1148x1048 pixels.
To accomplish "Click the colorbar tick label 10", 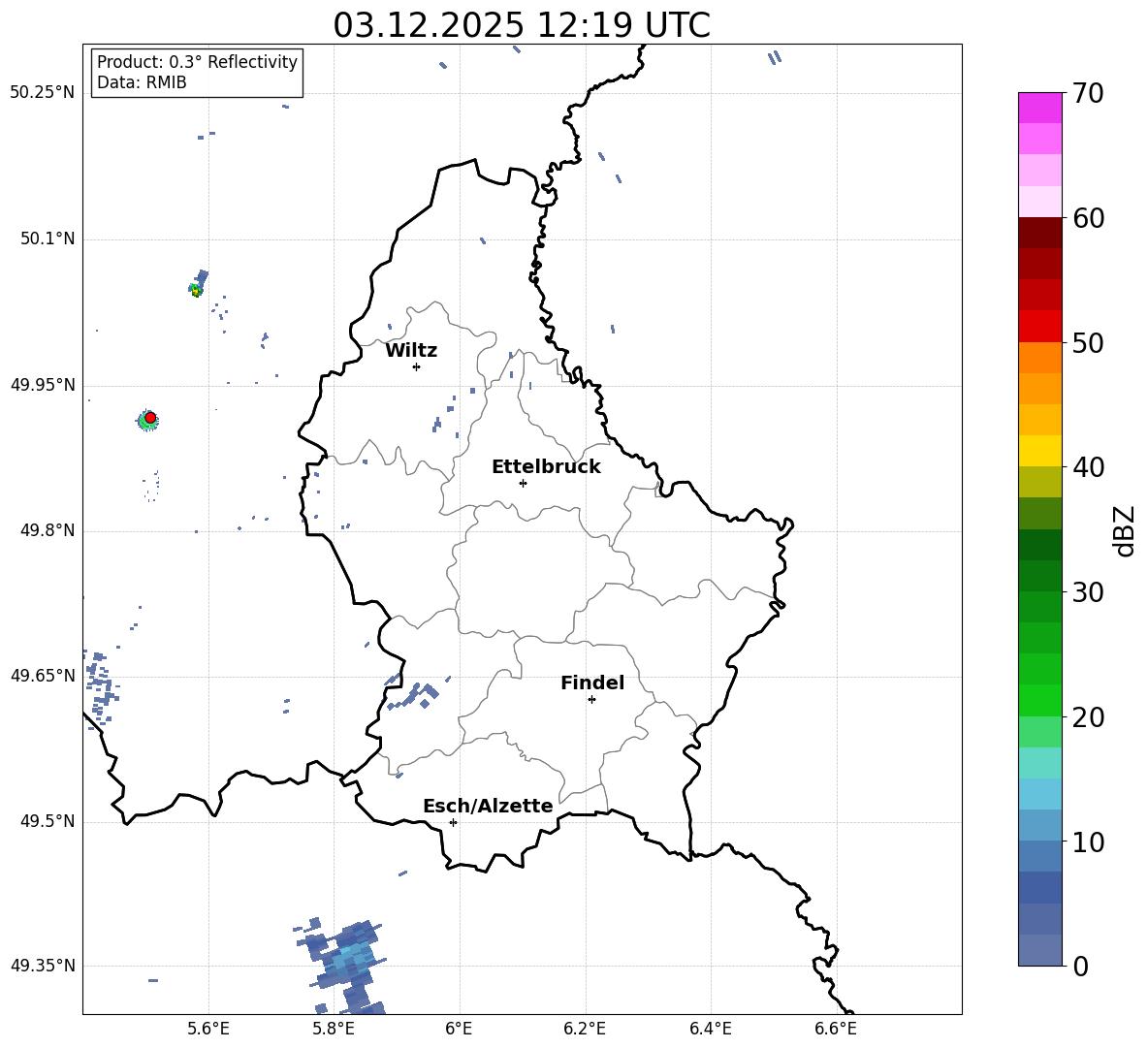I will (x=1088, y=842).
